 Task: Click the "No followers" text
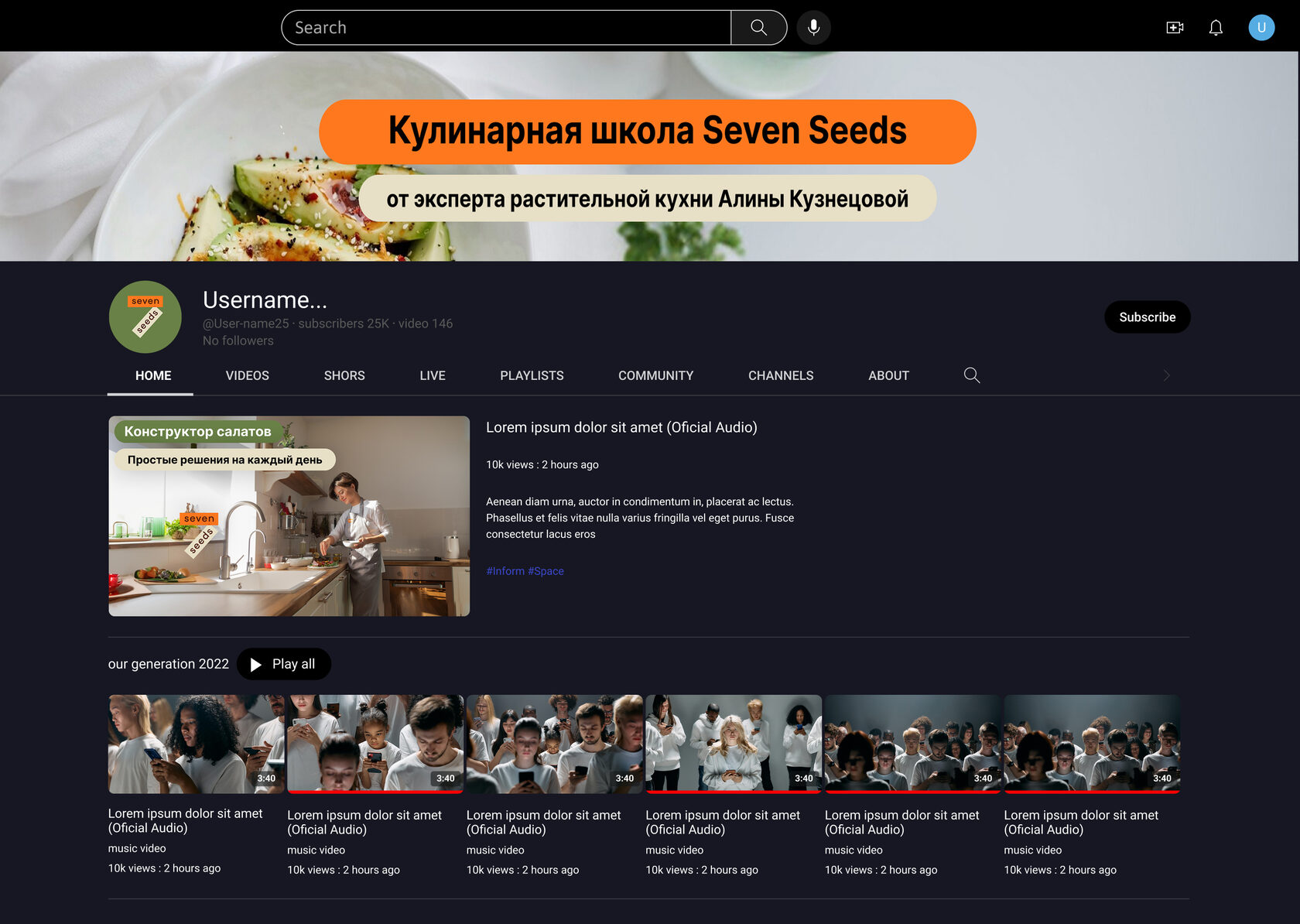[x=238, y=341]
